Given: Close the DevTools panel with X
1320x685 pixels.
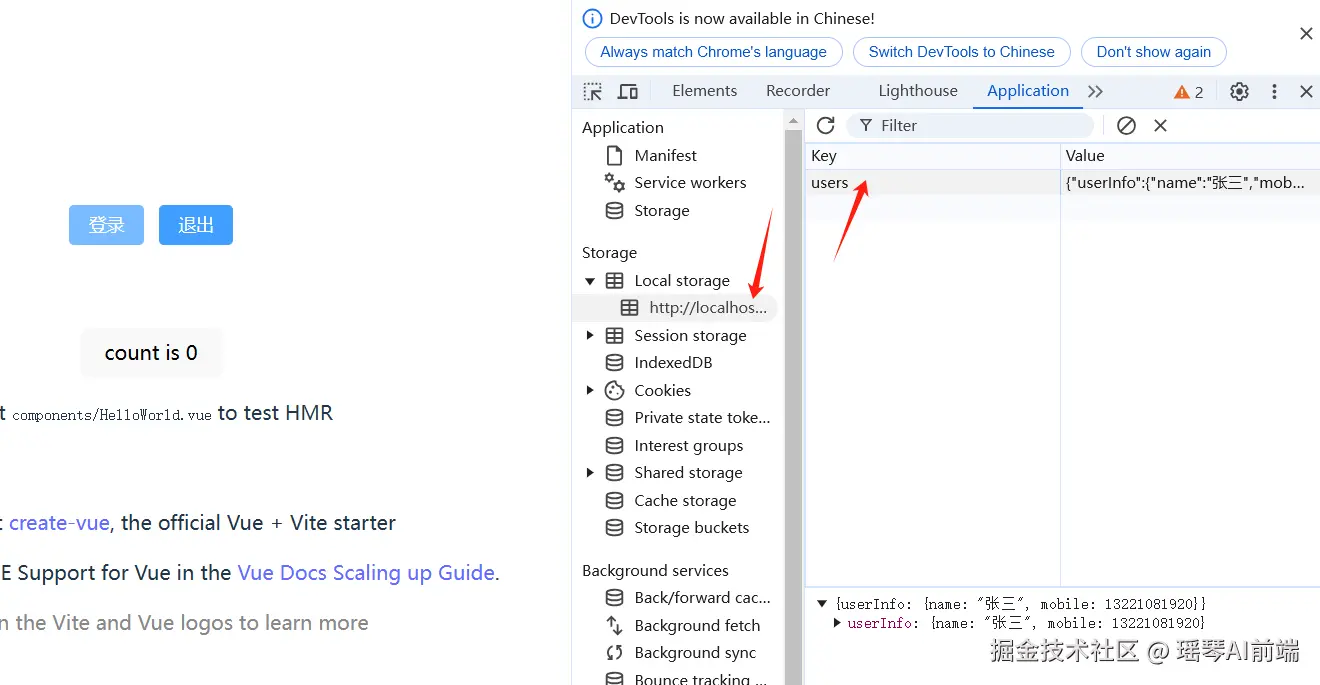Looking at the screenshot, I should tap(1306, 91).
